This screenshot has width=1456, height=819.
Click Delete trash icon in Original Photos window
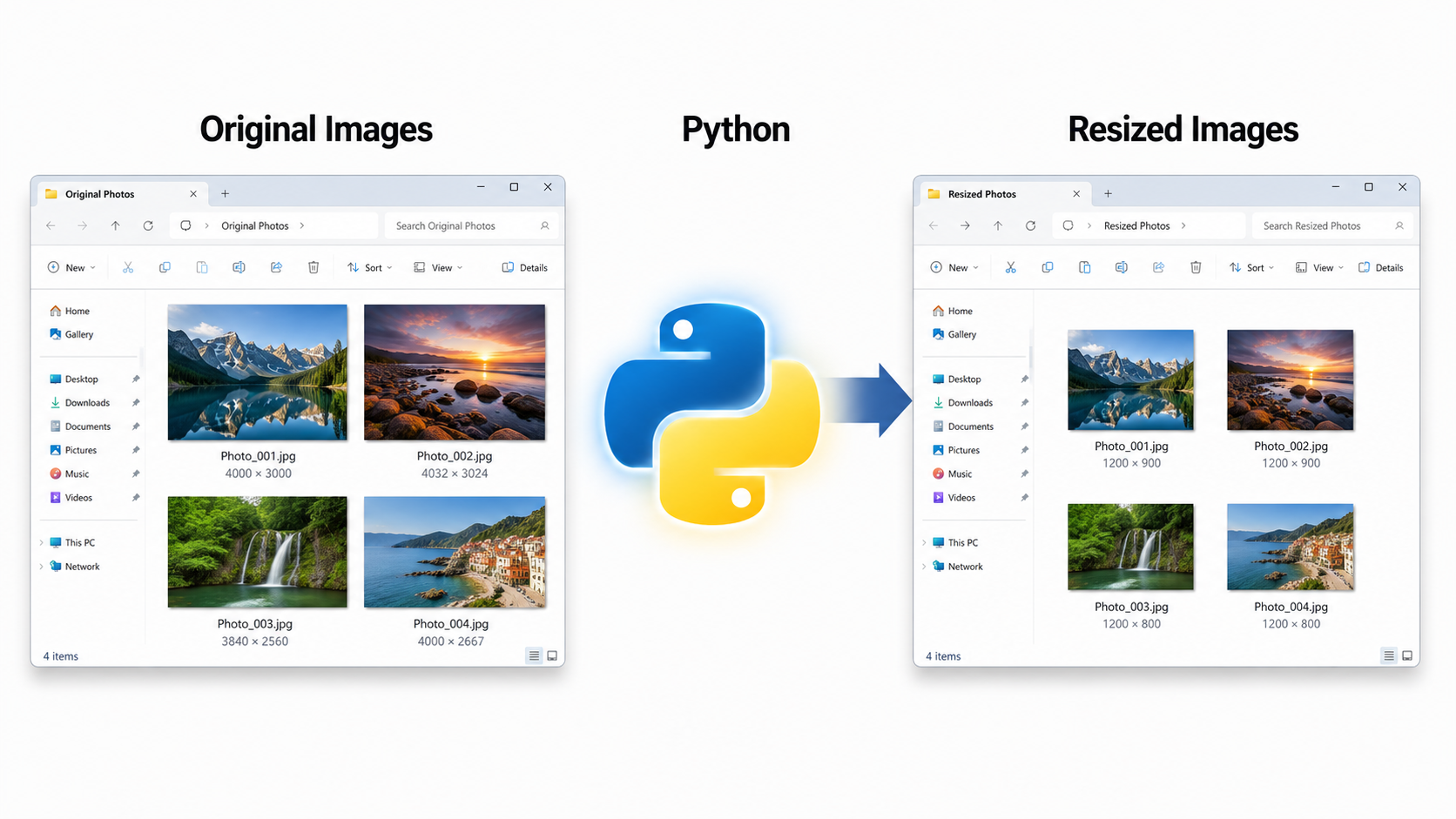tap(313, 267)
